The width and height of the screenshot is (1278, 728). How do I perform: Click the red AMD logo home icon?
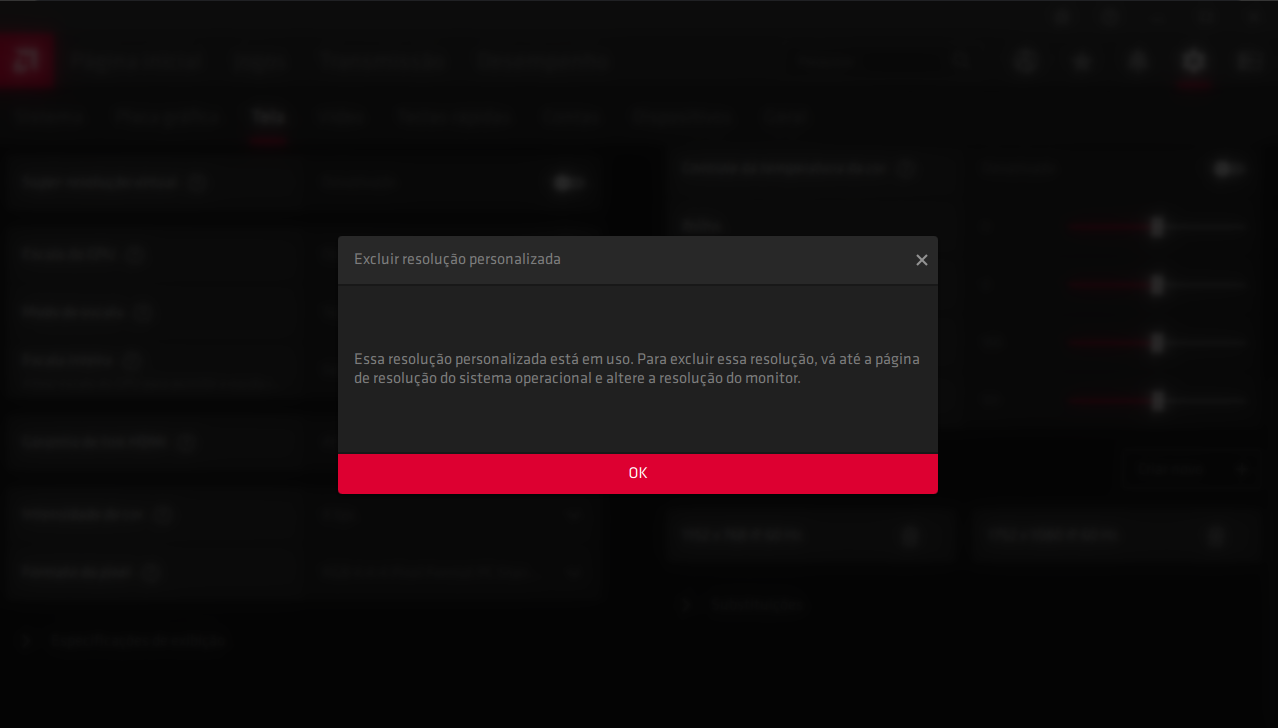[27, 61]
